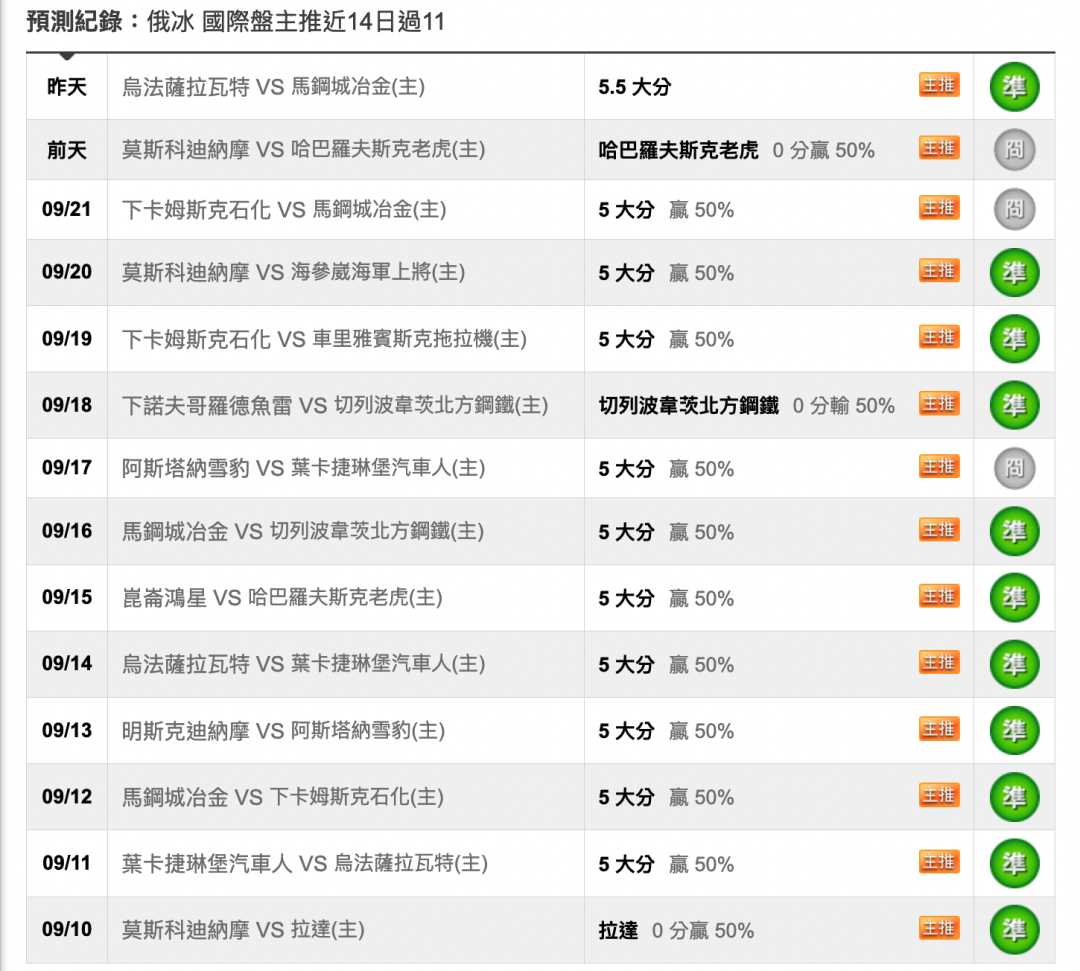Click the green 準 icon in the 09/15 row

[1014, 598]
